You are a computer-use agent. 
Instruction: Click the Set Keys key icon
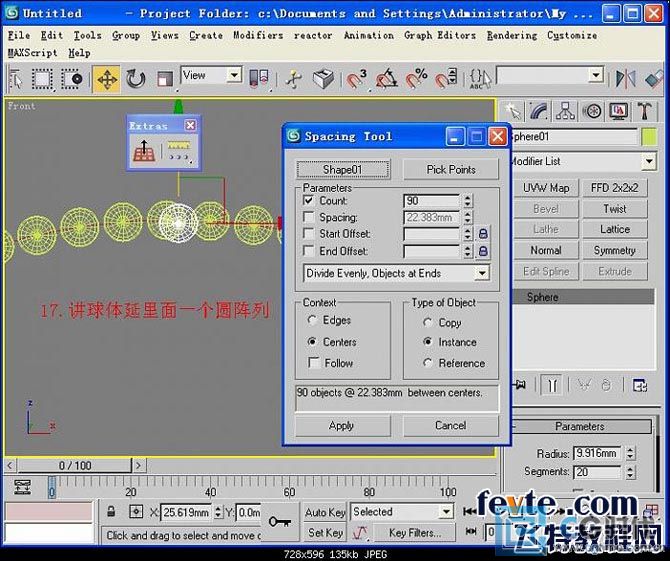pos(280,522)
